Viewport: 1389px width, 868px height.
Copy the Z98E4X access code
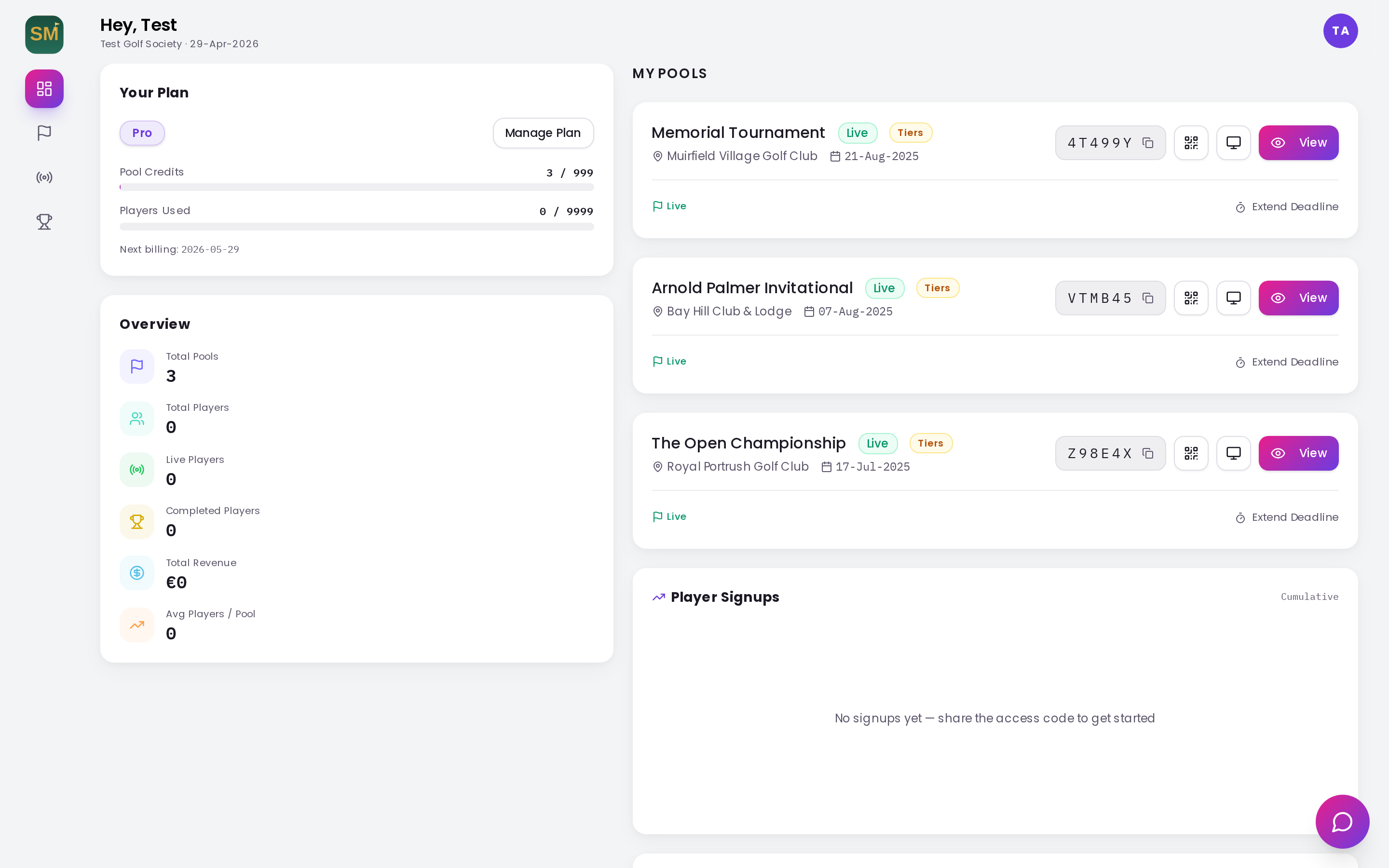point(1148,453)
